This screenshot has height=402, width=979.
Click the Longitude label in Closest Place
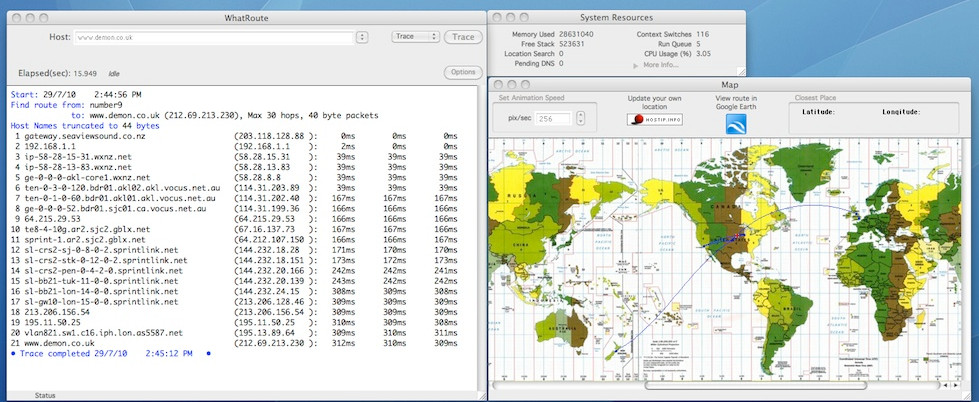(x=901, y=112)
